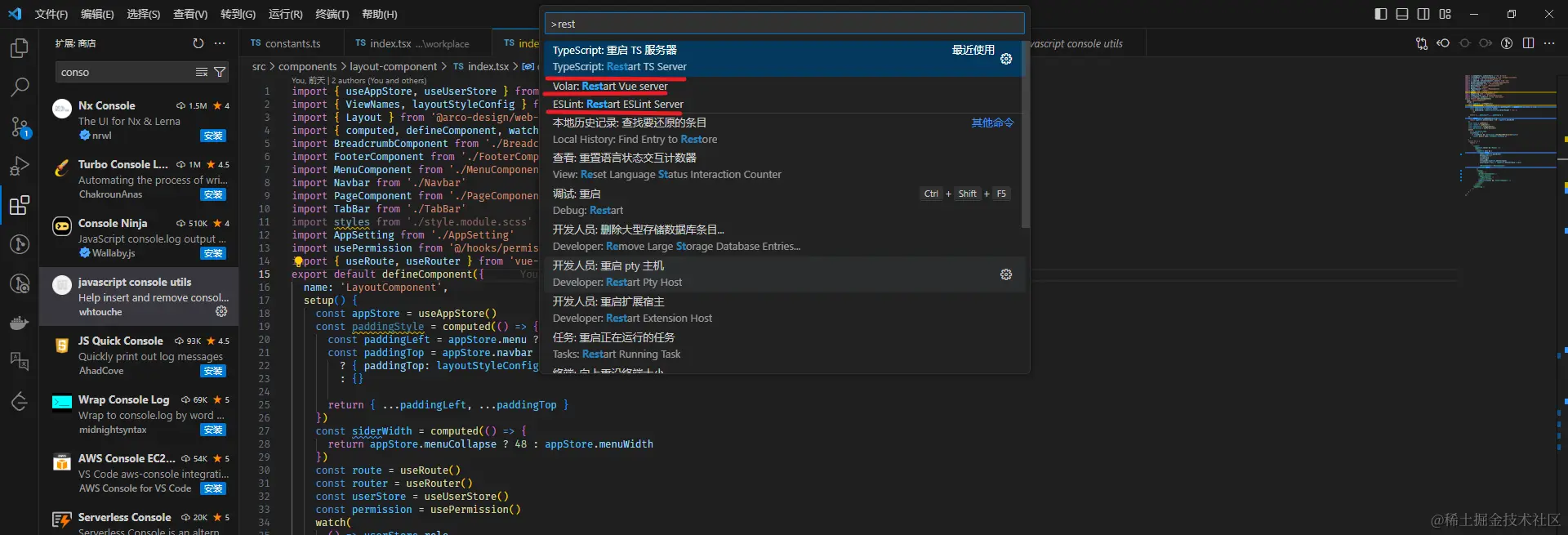Configure keybinding gear for Restart Pty Host
Image resolution: width=1568 pixels, height=535 pixels.
(x=1006, y=274)
